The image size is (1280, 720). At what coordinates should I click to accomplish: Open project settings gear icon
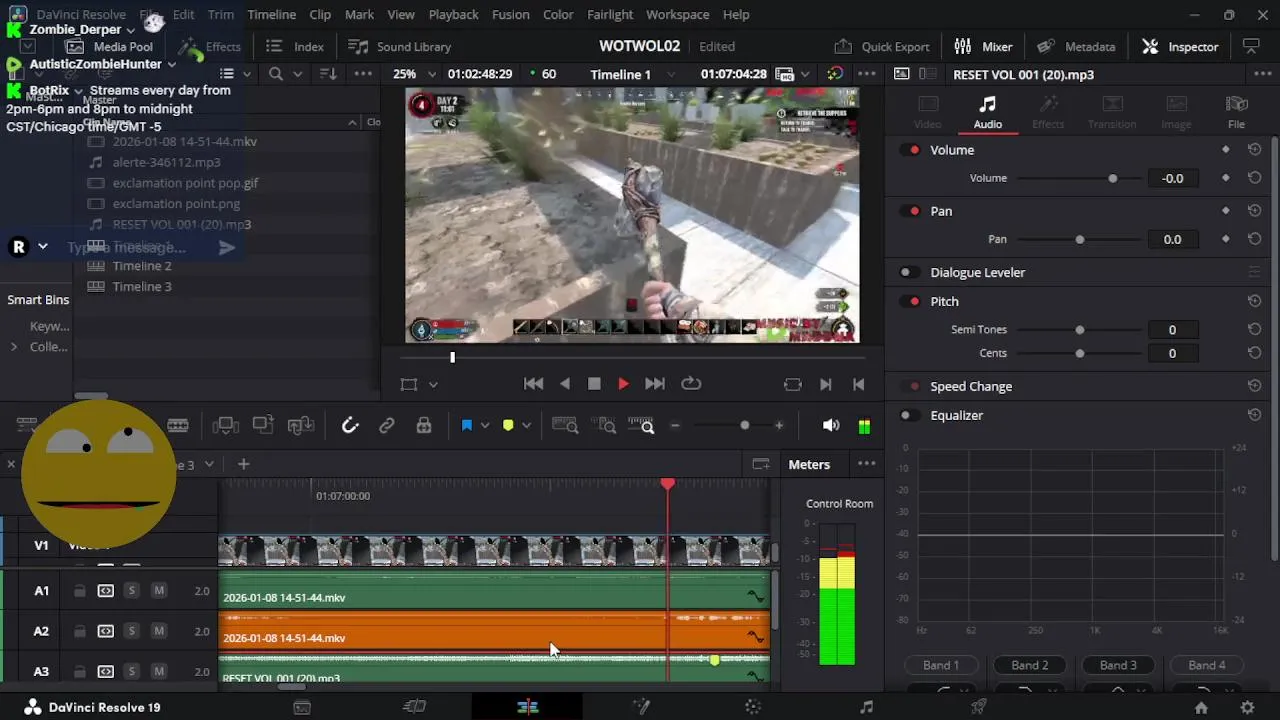click(x=1247, y=707)
